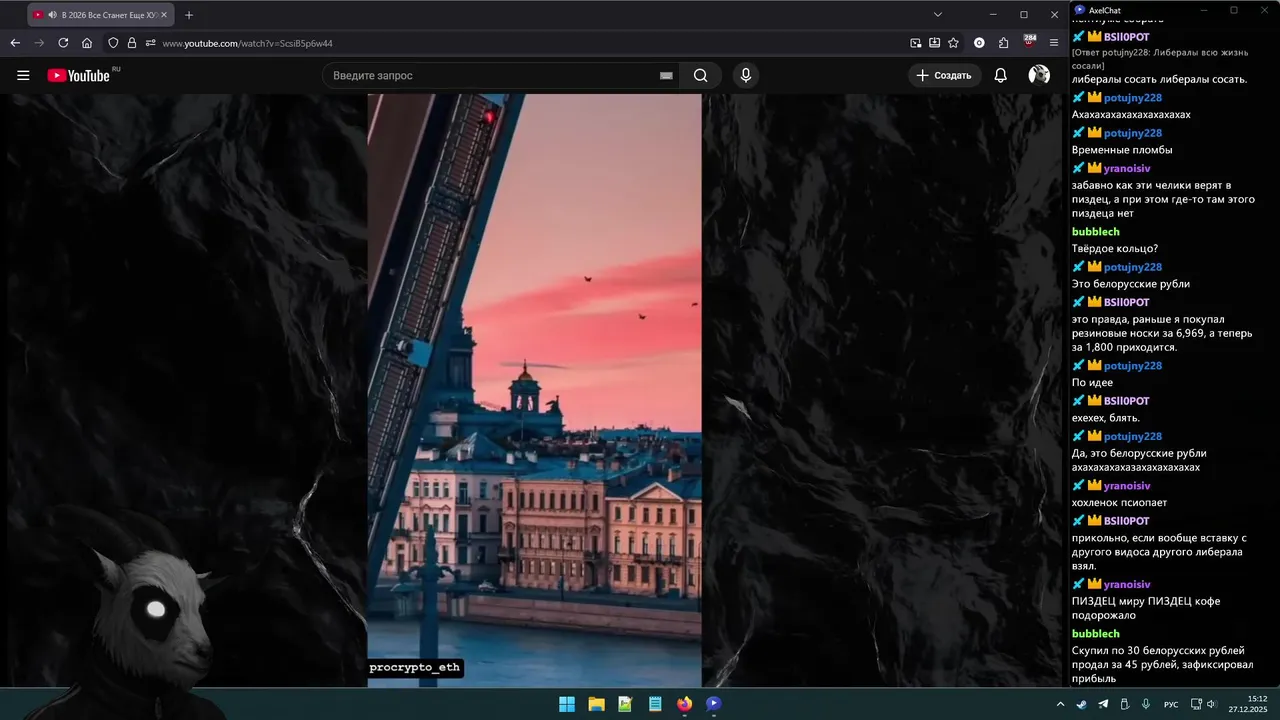Mute the tab via speaker icon
This screenshot has width=1280, height=720.
[52, 15]
